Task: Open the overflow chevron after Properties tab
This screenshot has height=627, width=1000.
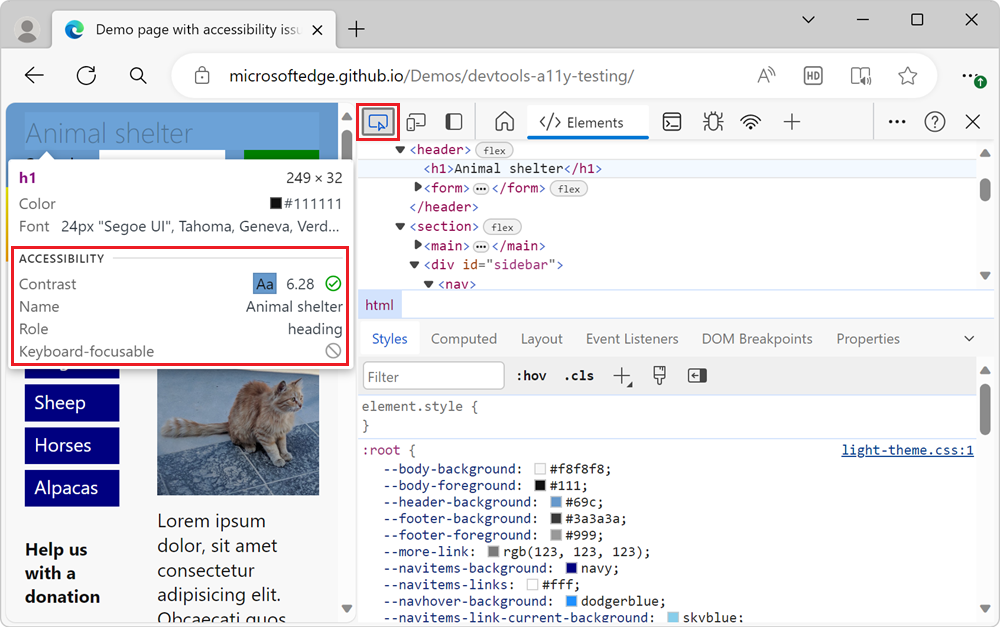Action: point(968,338)
